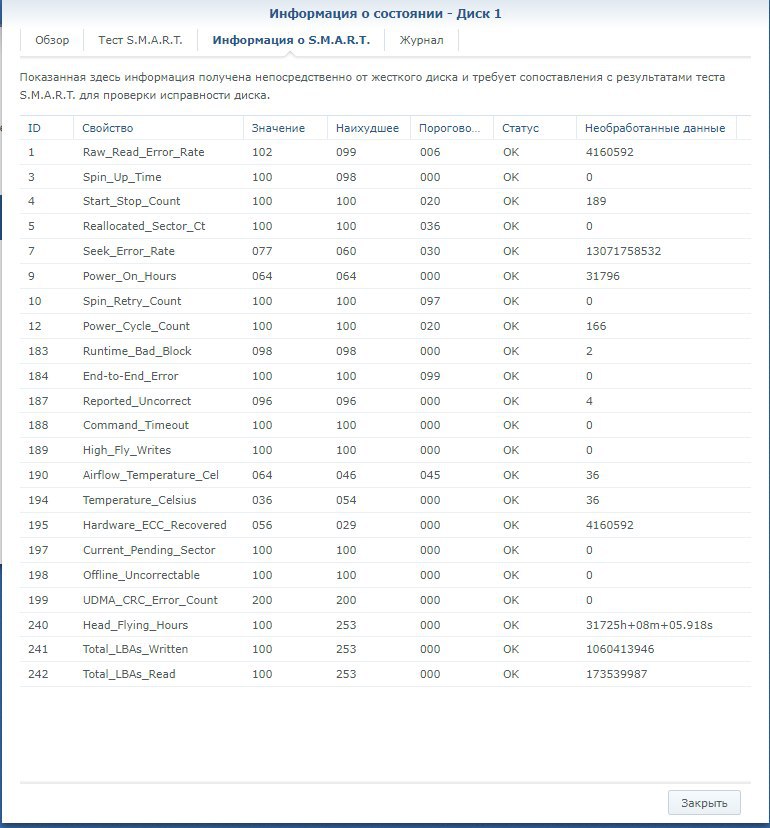Select the Head_Flying_Hours row
The image size is (770, 828).
[385, 625]
